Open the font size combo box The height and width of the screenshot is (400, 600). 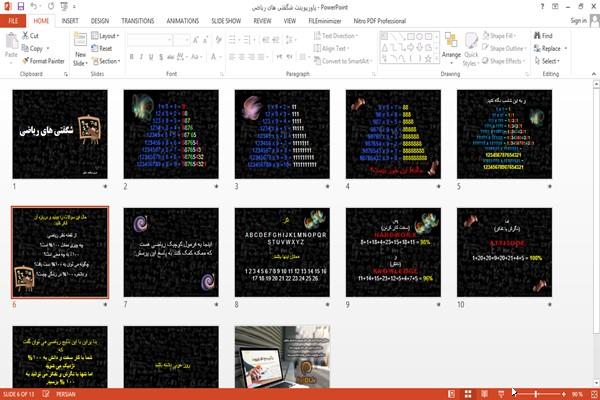[181, 40]
